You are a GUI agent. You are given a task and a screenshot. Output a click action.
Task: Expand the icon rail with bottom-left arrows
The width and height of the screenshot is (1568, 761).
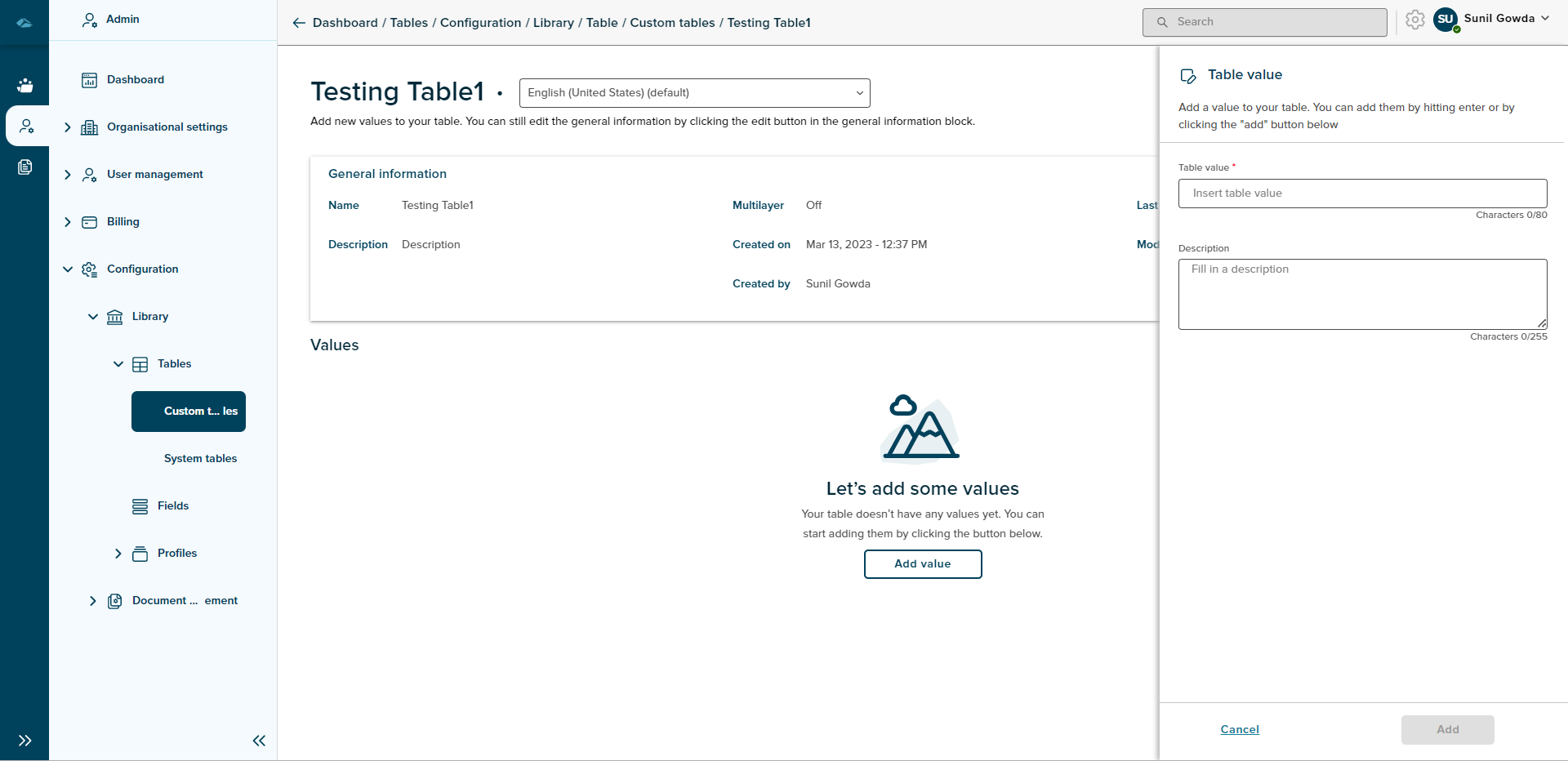24,741
